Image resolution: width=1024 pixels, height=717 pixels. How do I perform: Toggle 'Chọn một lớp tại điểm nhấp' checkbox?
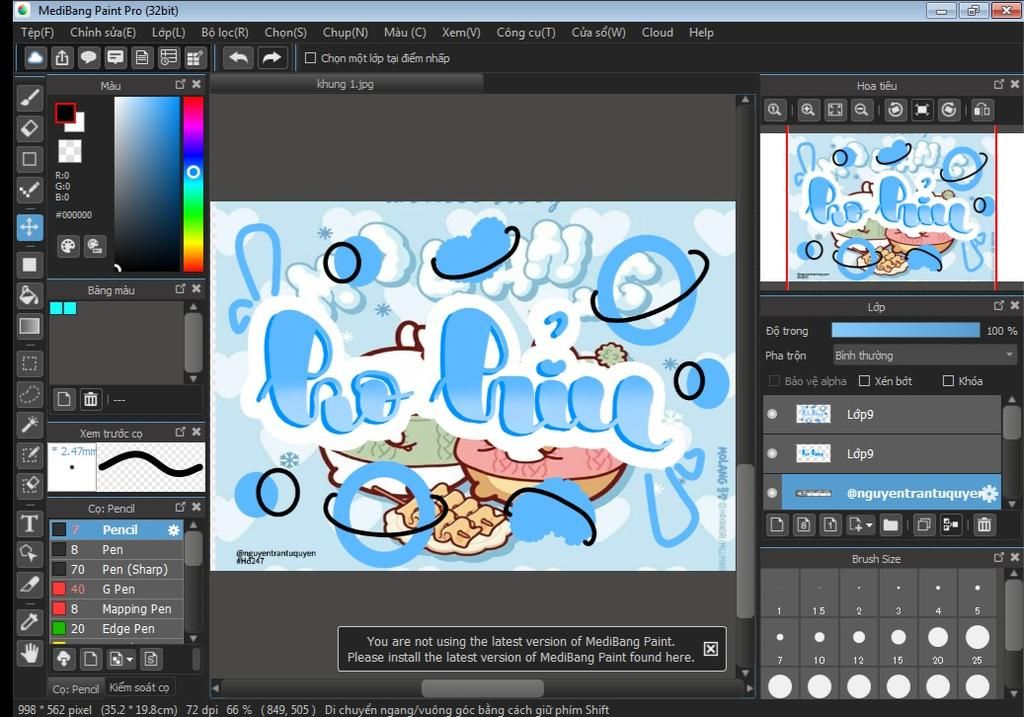tap(311, 58)
